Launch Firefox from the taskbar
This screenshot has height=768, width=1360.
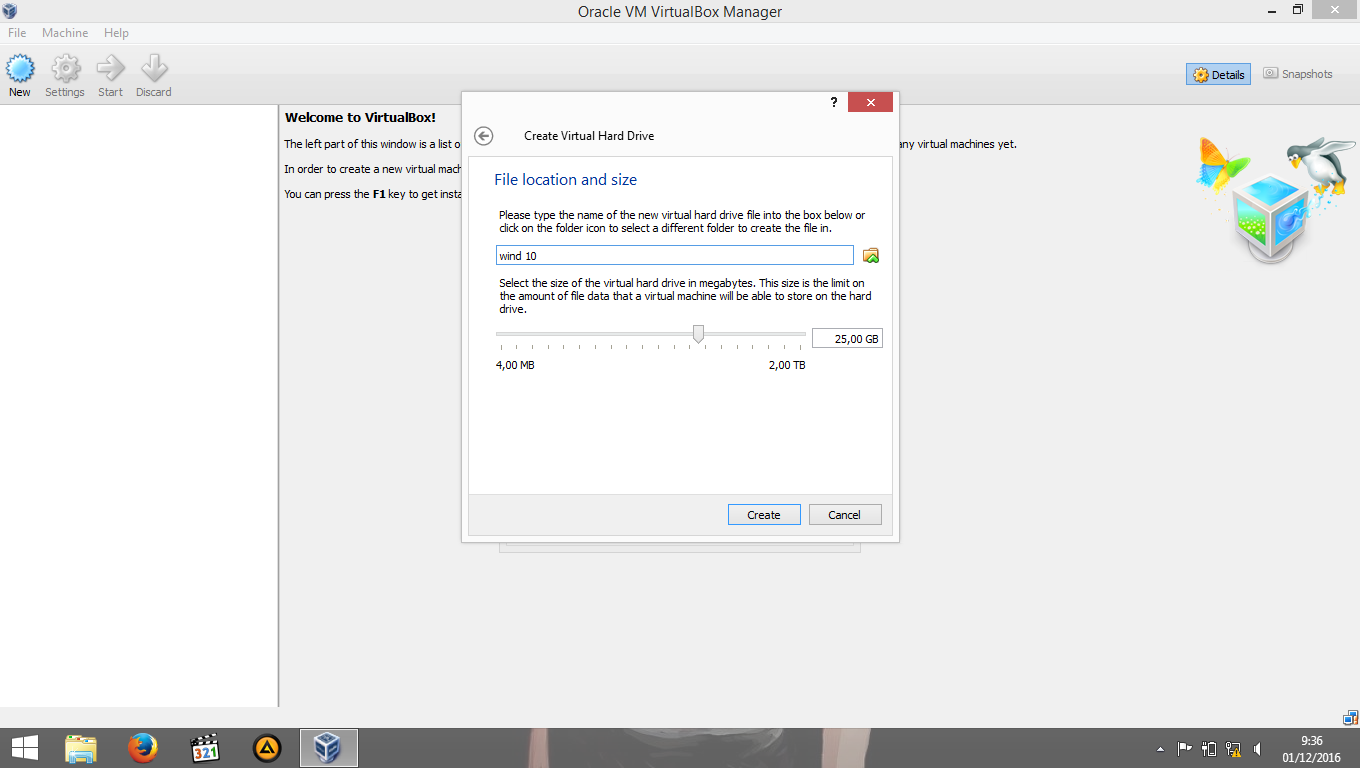143,748
